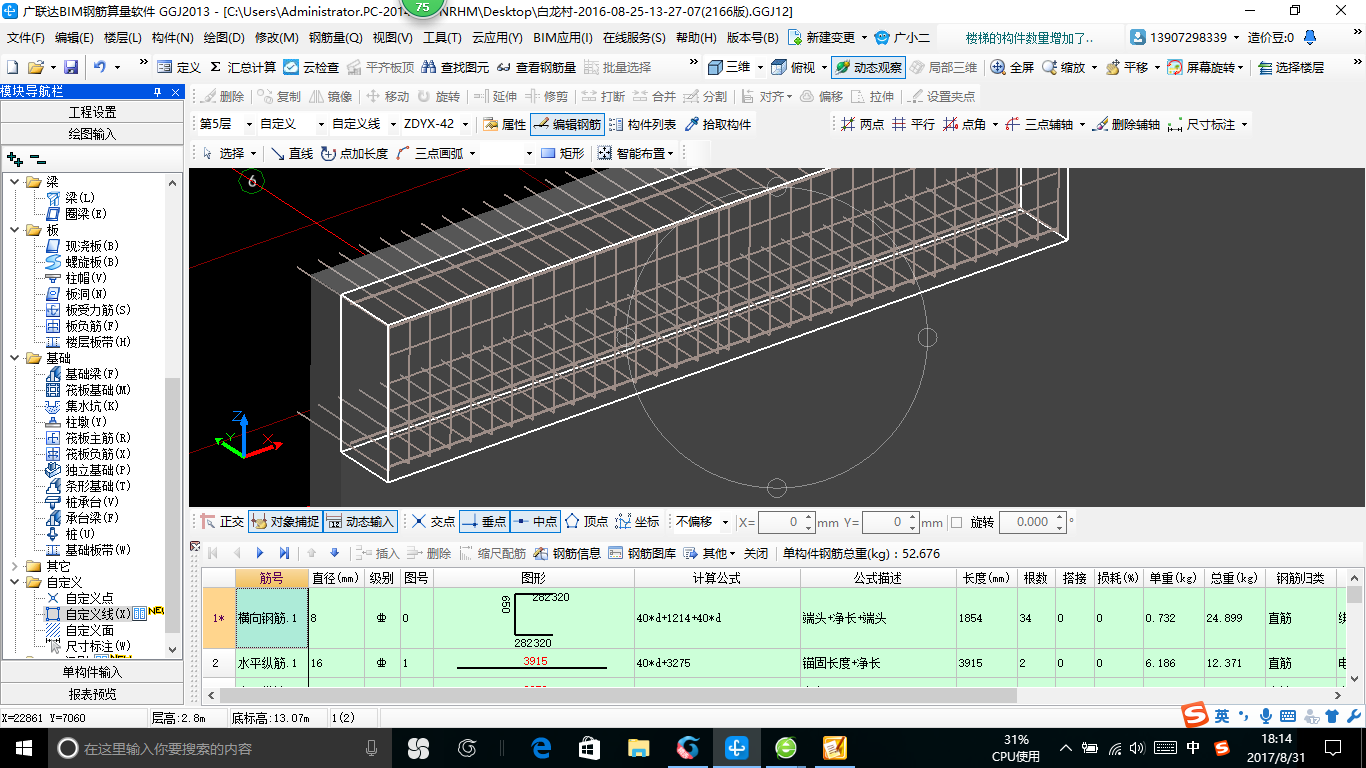This screenshot has width=1366, height=768.
Task: Open the 帮助(H) menu
Action: click(x=696, y=38)
